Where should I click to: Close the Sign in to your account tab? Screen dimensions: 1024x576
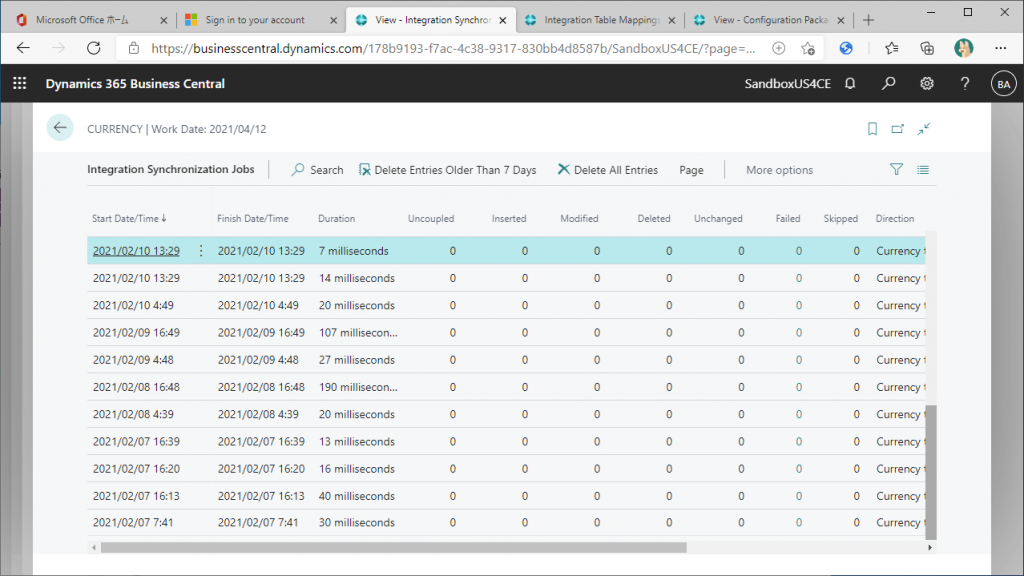tap(333, 20)
